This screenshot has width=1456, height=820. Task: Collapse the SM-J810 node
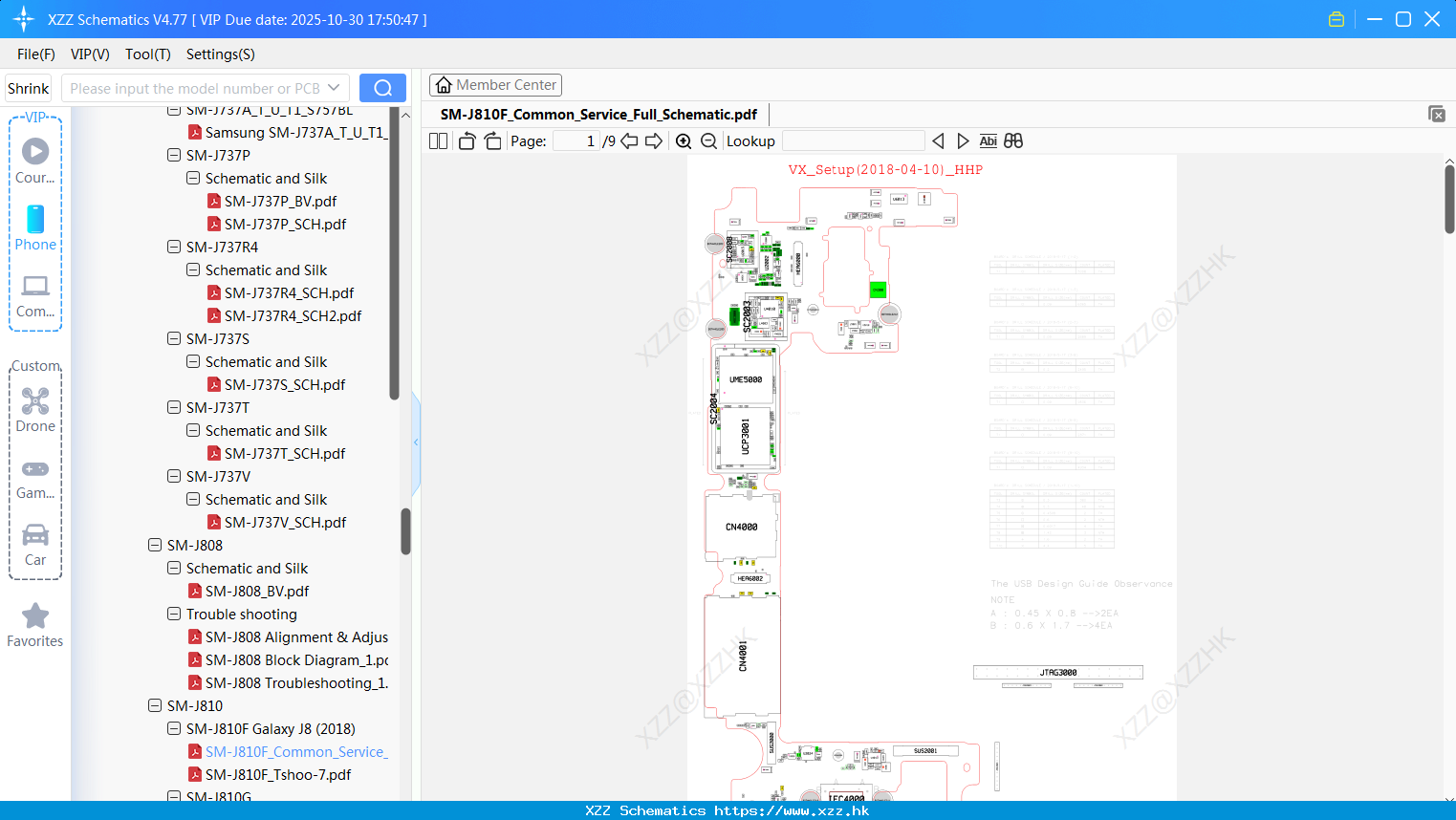pyautogui.click(x=155, y=705)
